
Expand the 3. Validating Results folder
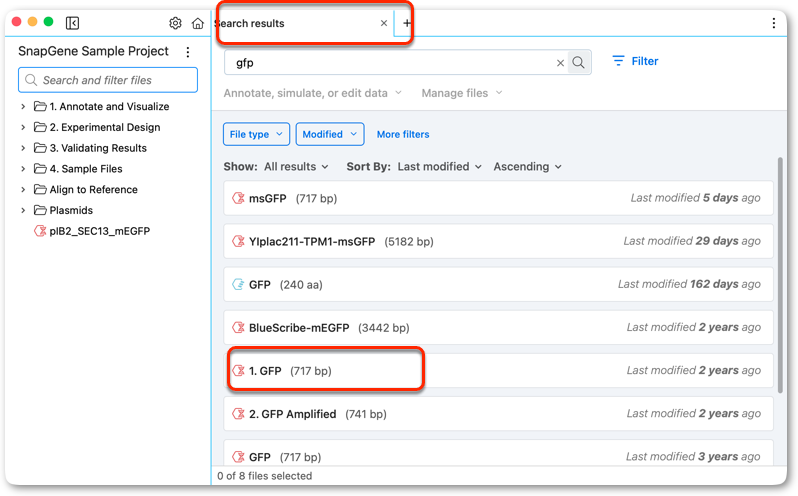23,148
